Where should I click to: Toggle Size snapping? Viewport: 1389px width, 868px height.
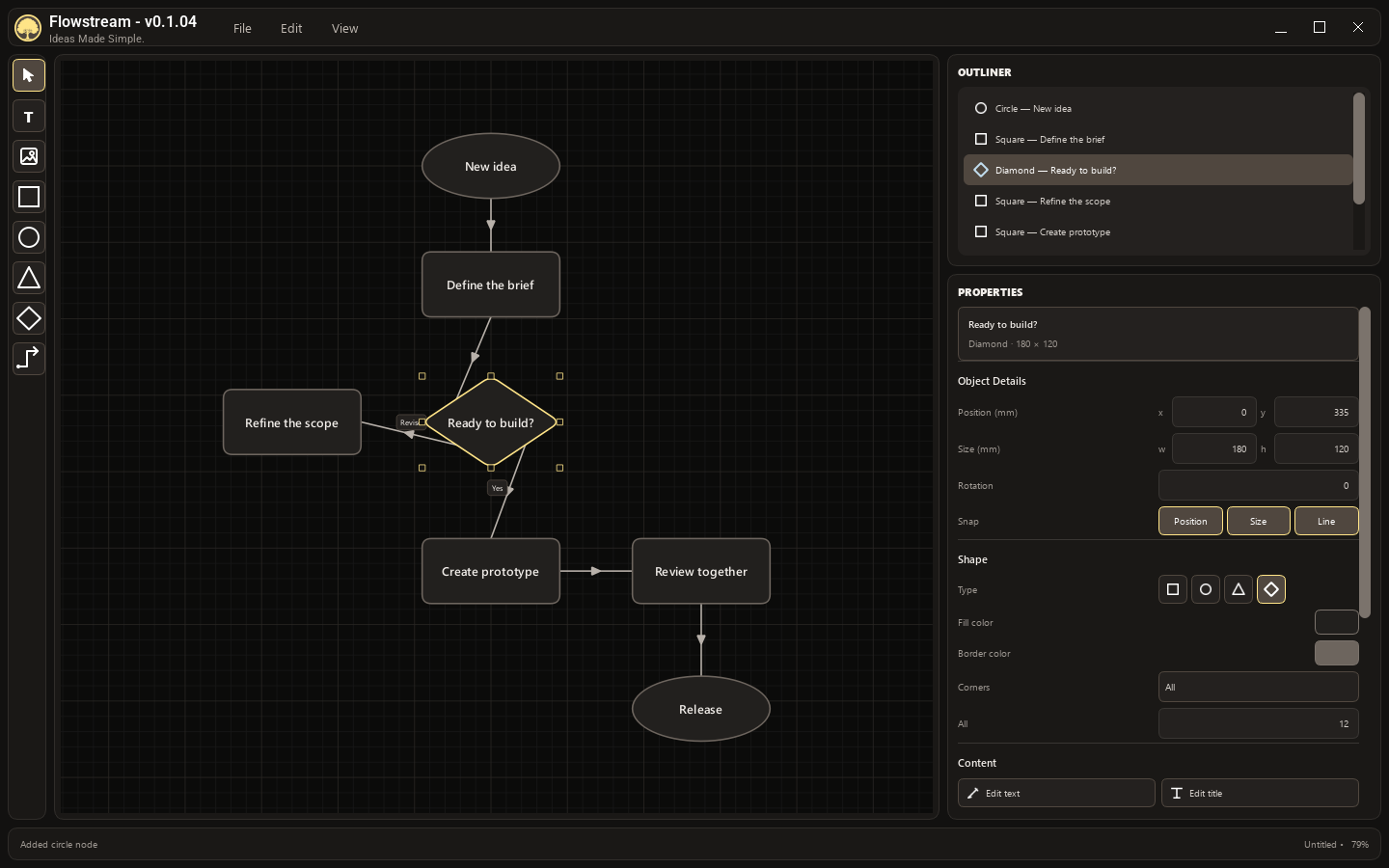click(1259, 521)
